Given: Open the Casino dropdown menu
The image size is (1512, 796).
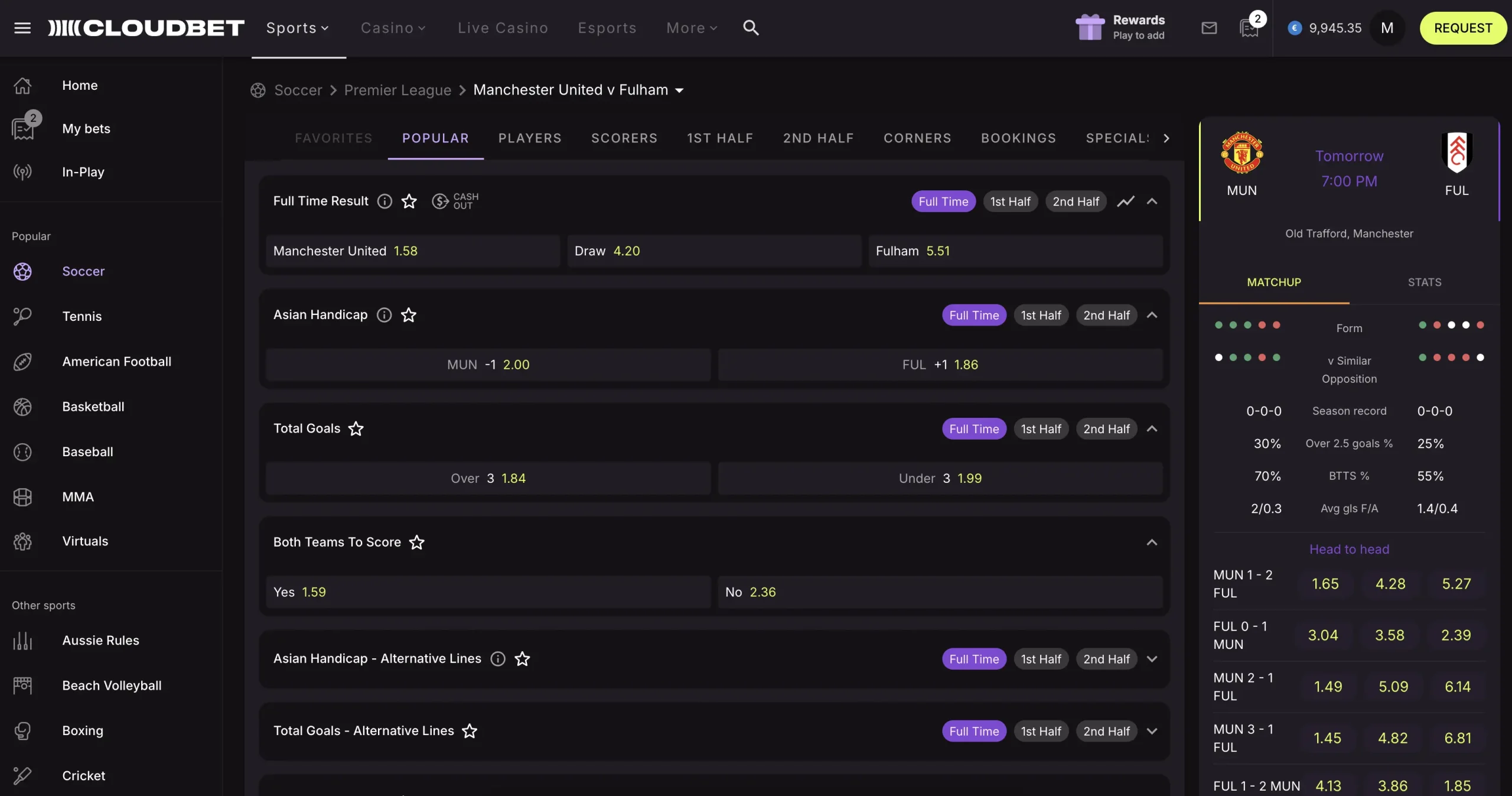Looking at the screenshot, I should [393, 28].
